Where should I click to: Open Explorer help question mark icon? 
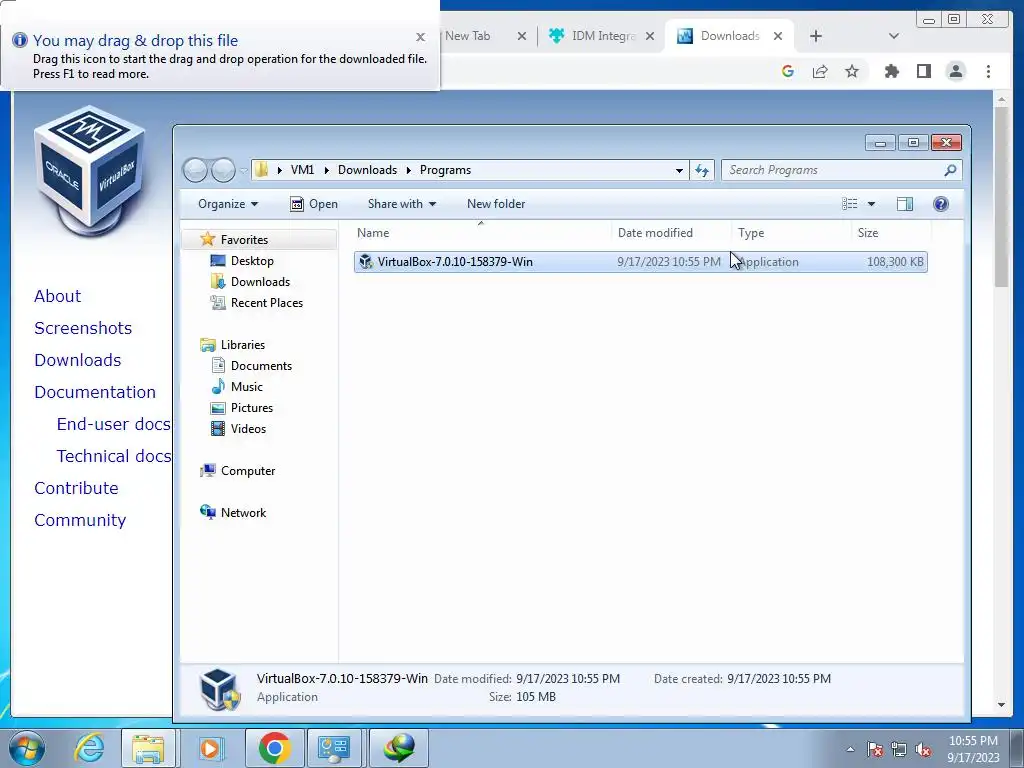(x=940, y=204)
